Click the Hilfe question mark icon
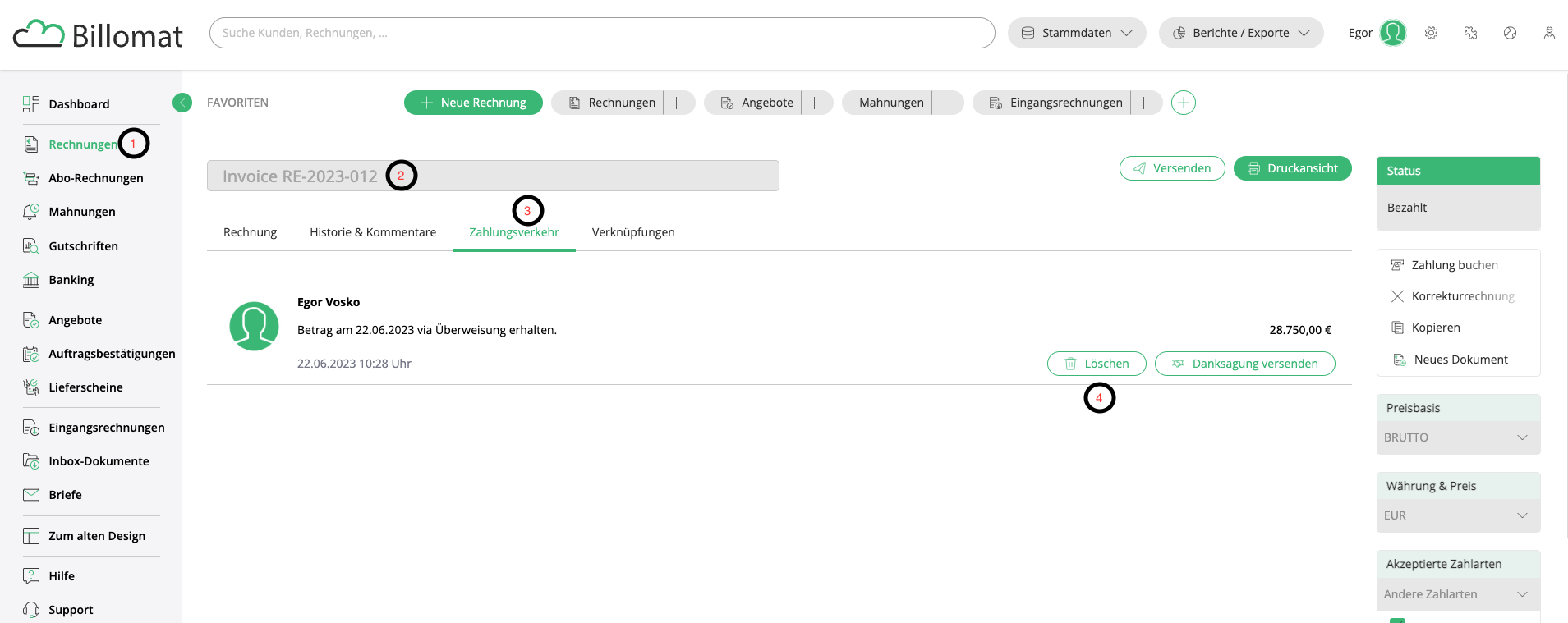 coord(31,576)
